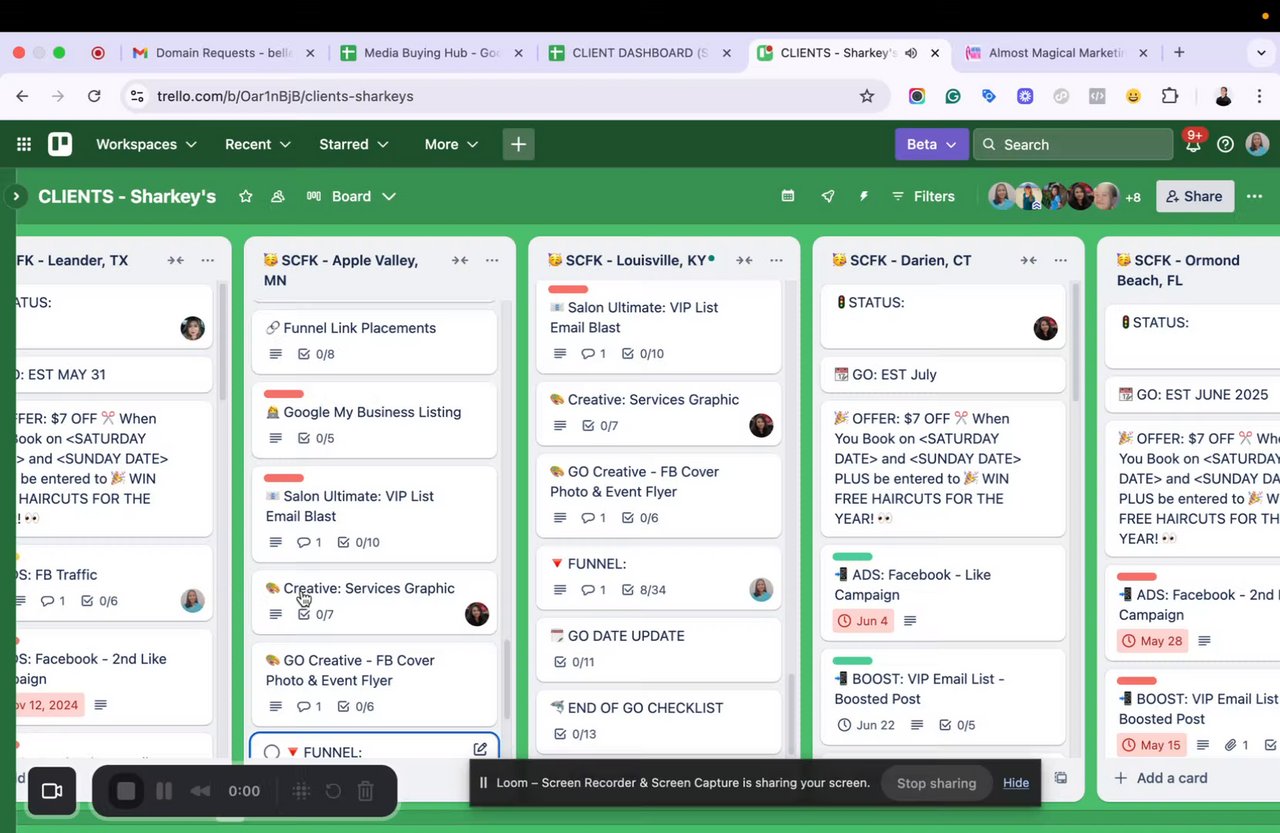Open Funnel Link Placements 0/8 checklist badge
This screenshot has height=833, width=1280.
(316, 354)
